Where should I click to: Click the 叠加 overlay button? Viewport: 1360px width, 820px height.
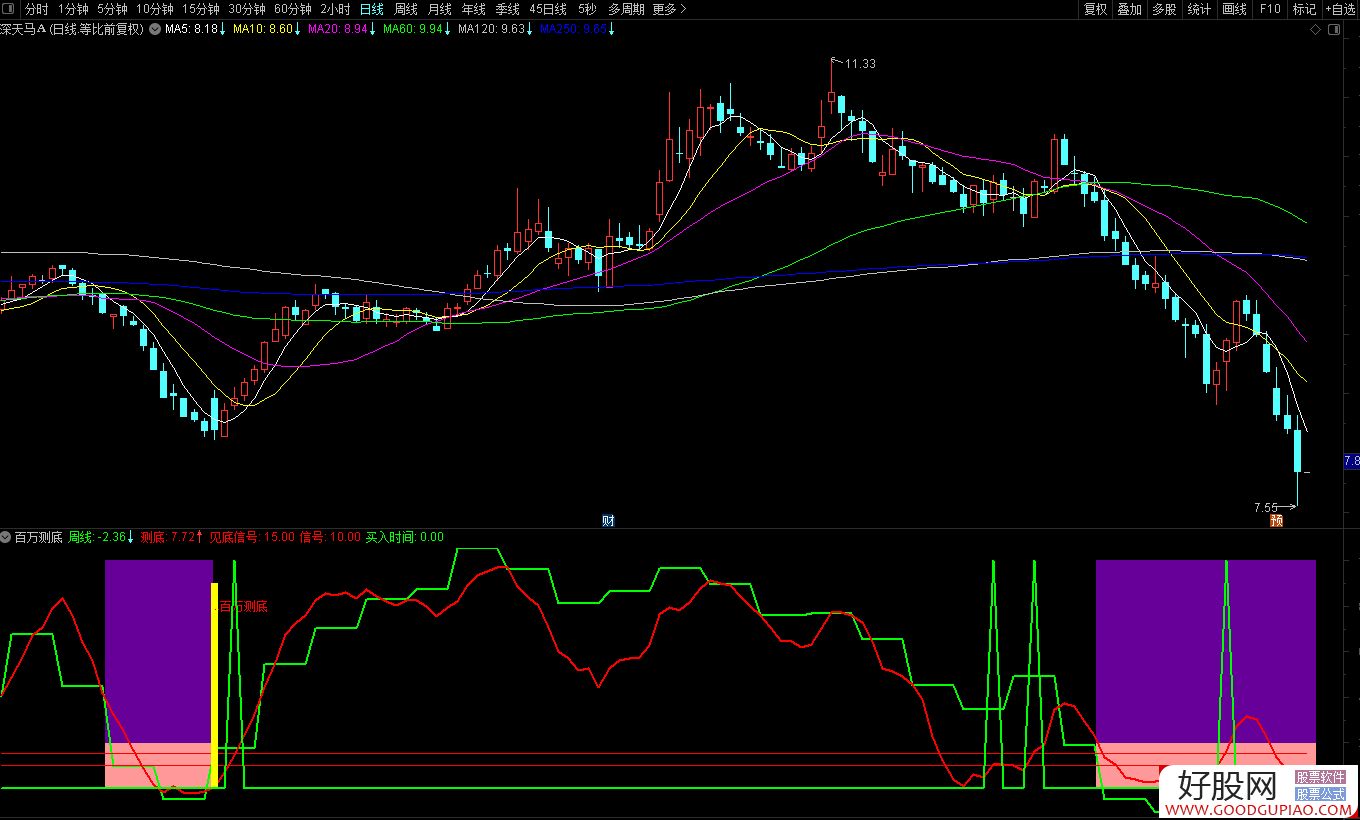click(x=1130, y=9)
